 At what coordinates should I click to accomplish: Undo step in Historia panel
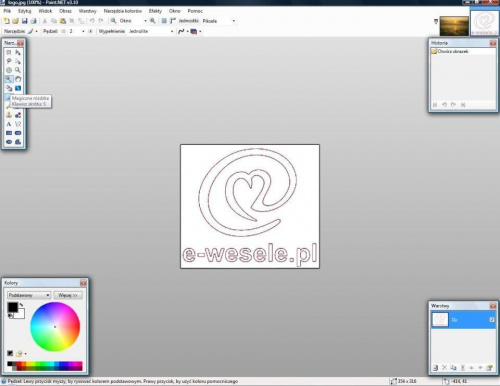pyautogui.click(x=444, y=105)
